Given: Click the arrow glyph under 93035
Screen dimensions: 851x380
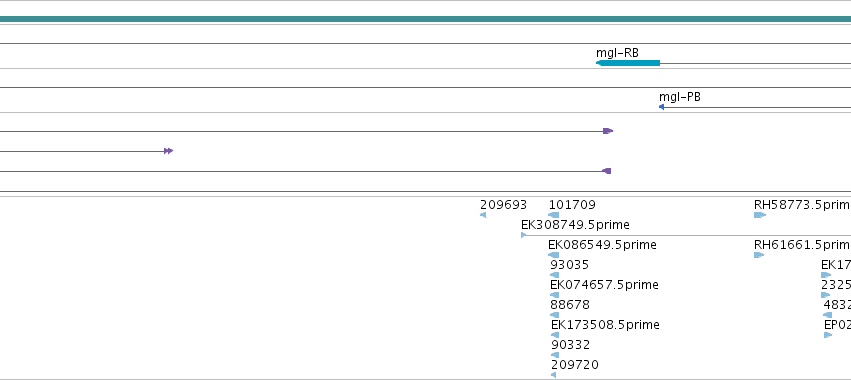Looking at the screenshot, I should 554,275.
